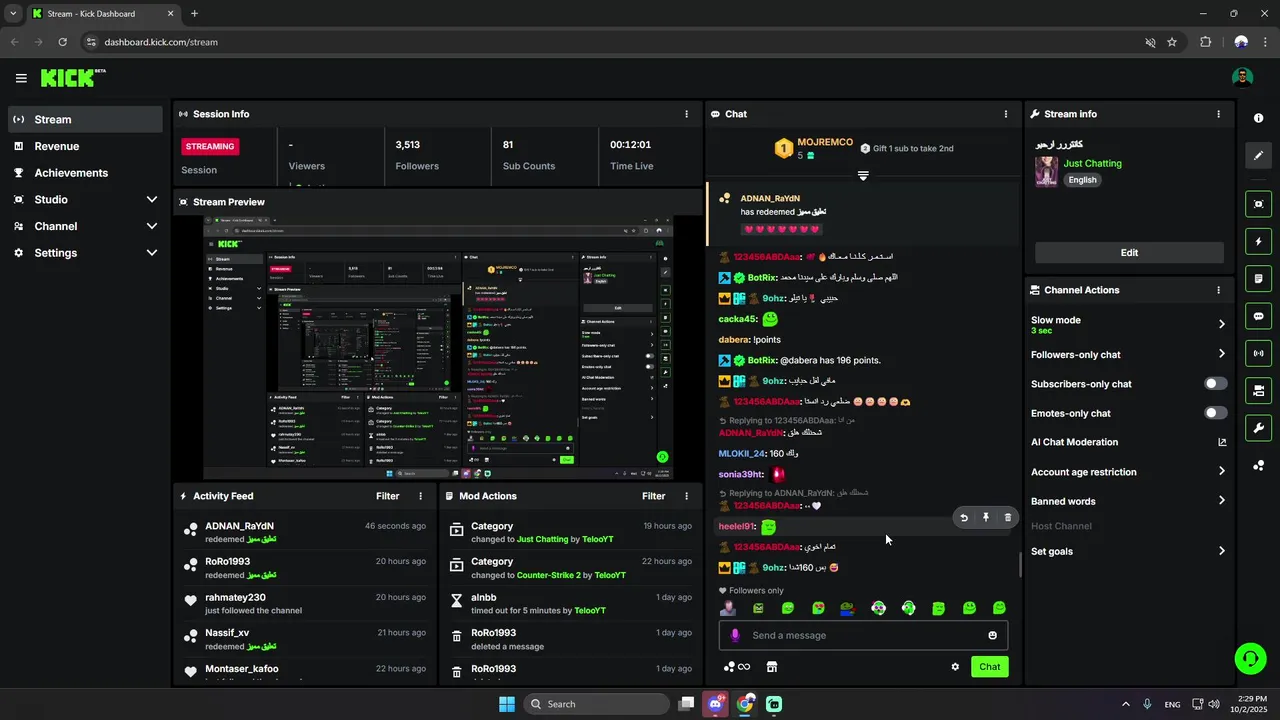1280x720 pixels.
Task: Focus the Send a message field
Action: (863, 635)
